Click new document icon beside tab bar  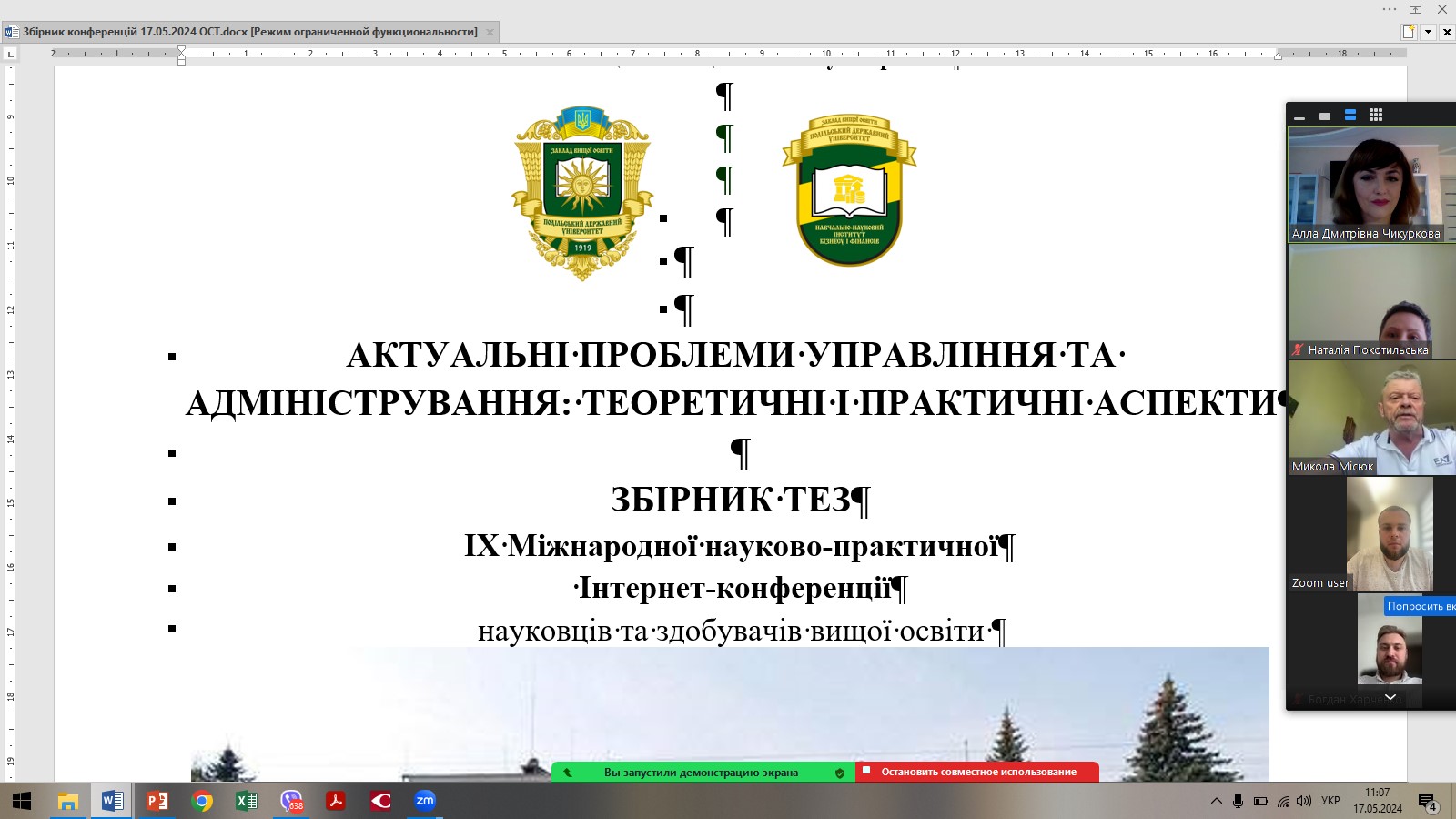click(x=1409, y=32)
